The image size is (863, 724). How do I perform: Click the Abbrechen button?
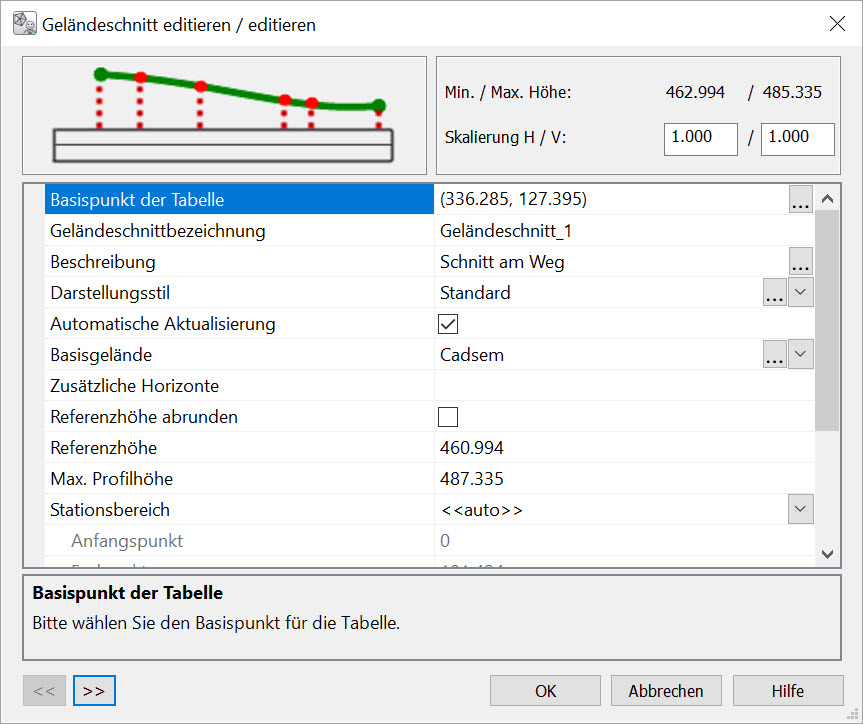point(666,691)
